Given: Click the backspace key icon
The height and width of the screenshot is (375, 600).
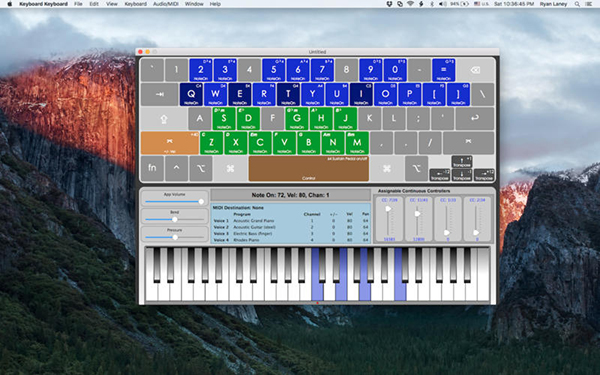Looking at the screenshot, I should (x=475, y=70).
